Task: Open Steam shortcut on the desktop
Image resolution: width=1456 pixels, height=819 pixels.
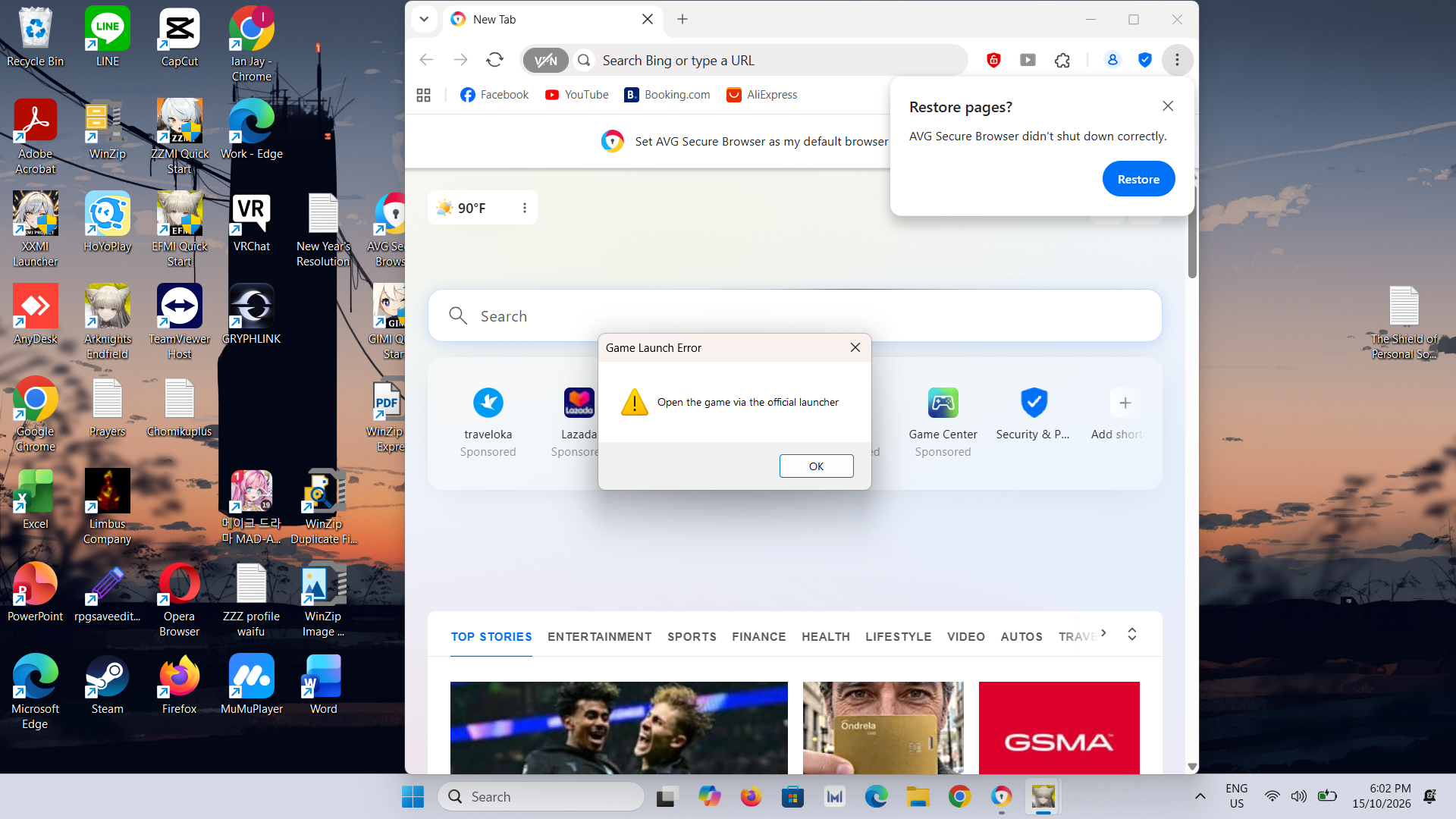Action: coord(107,686)
